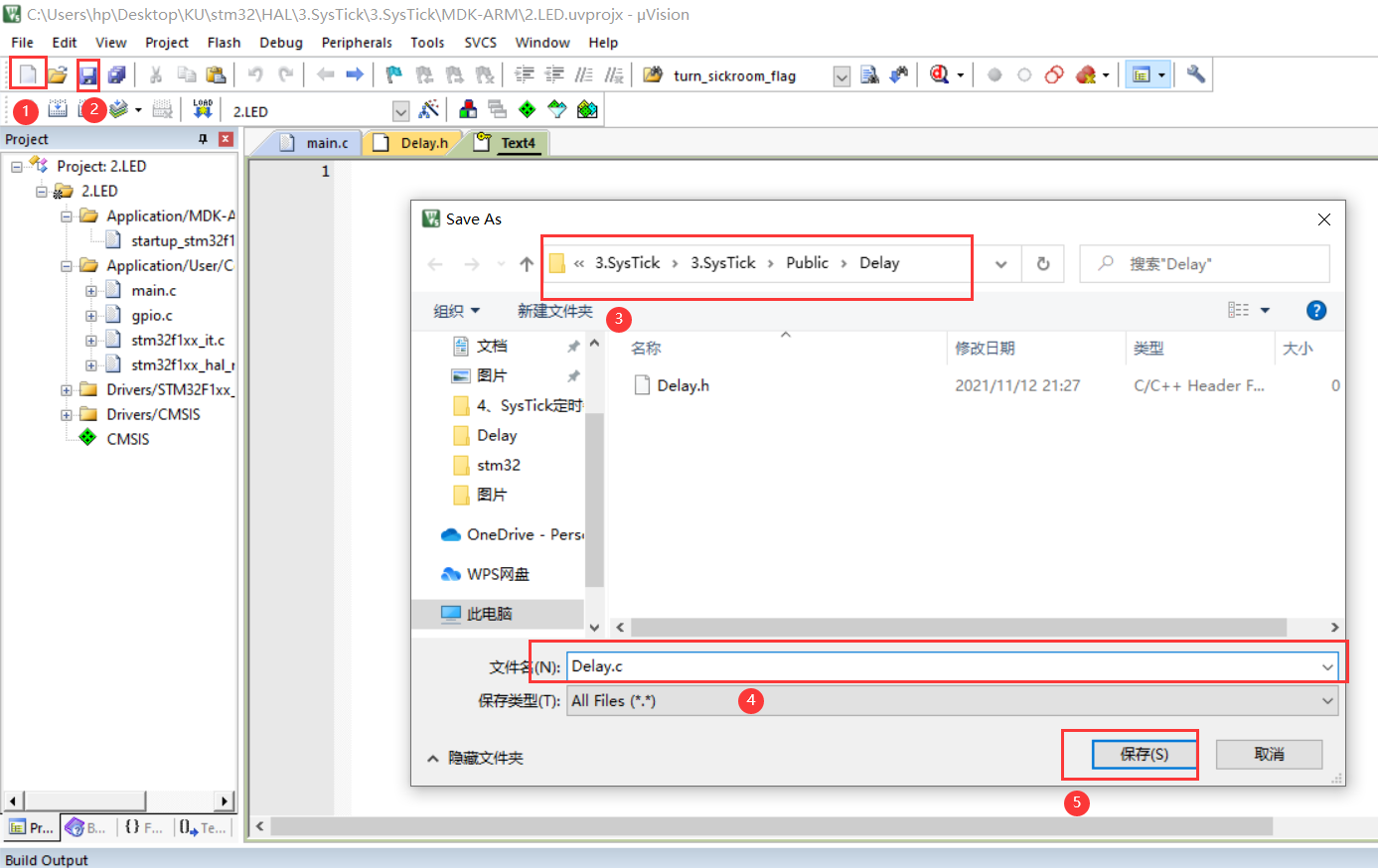
Task: Click the Build target icon
Action: pos(58,109)
